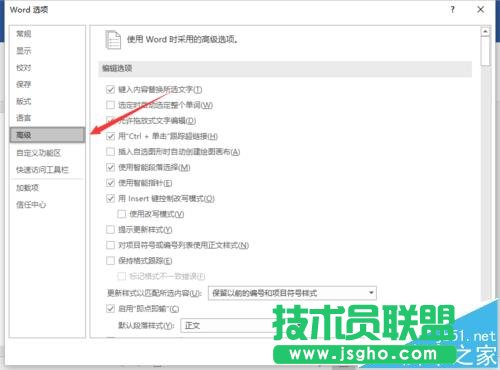Click the ? help button in the title bar

point(452,10)
